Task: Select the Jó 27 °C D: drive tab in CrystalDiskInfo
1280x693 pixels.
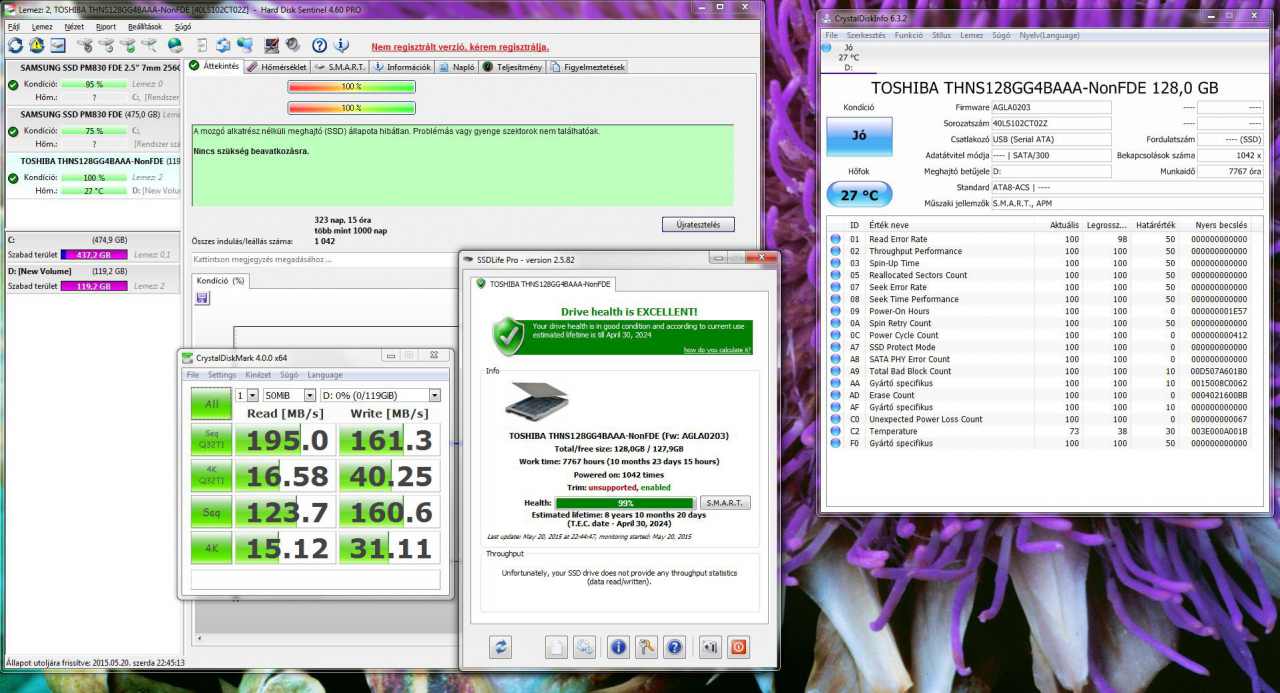Action: pyautogui.click(x=848, y=57)
